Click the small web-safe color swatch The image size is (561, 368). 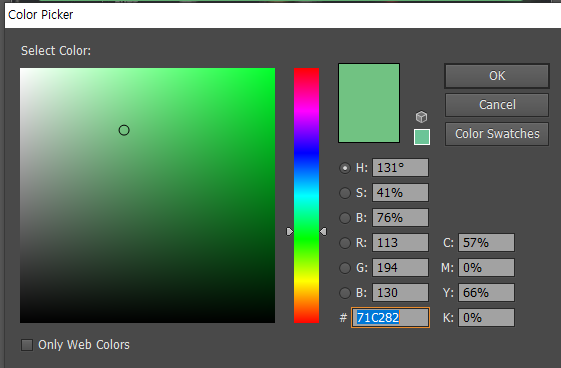point(422,137)
